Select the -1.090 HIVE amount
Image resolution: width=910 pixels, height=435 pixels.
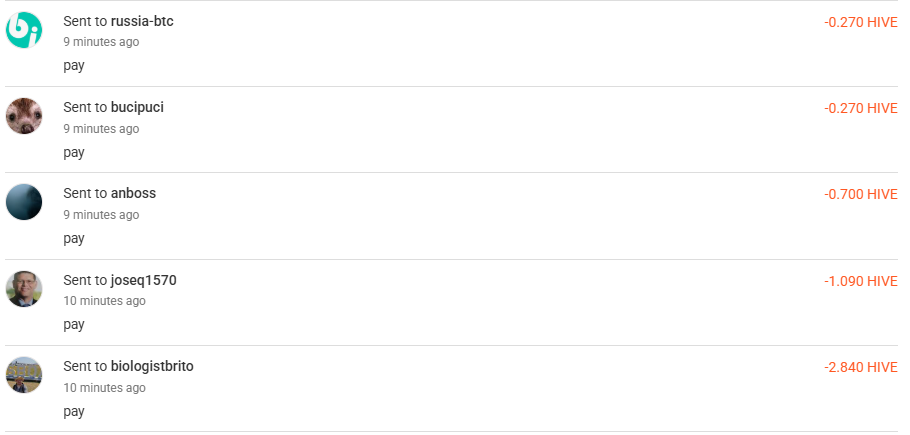tap(860, 281)
